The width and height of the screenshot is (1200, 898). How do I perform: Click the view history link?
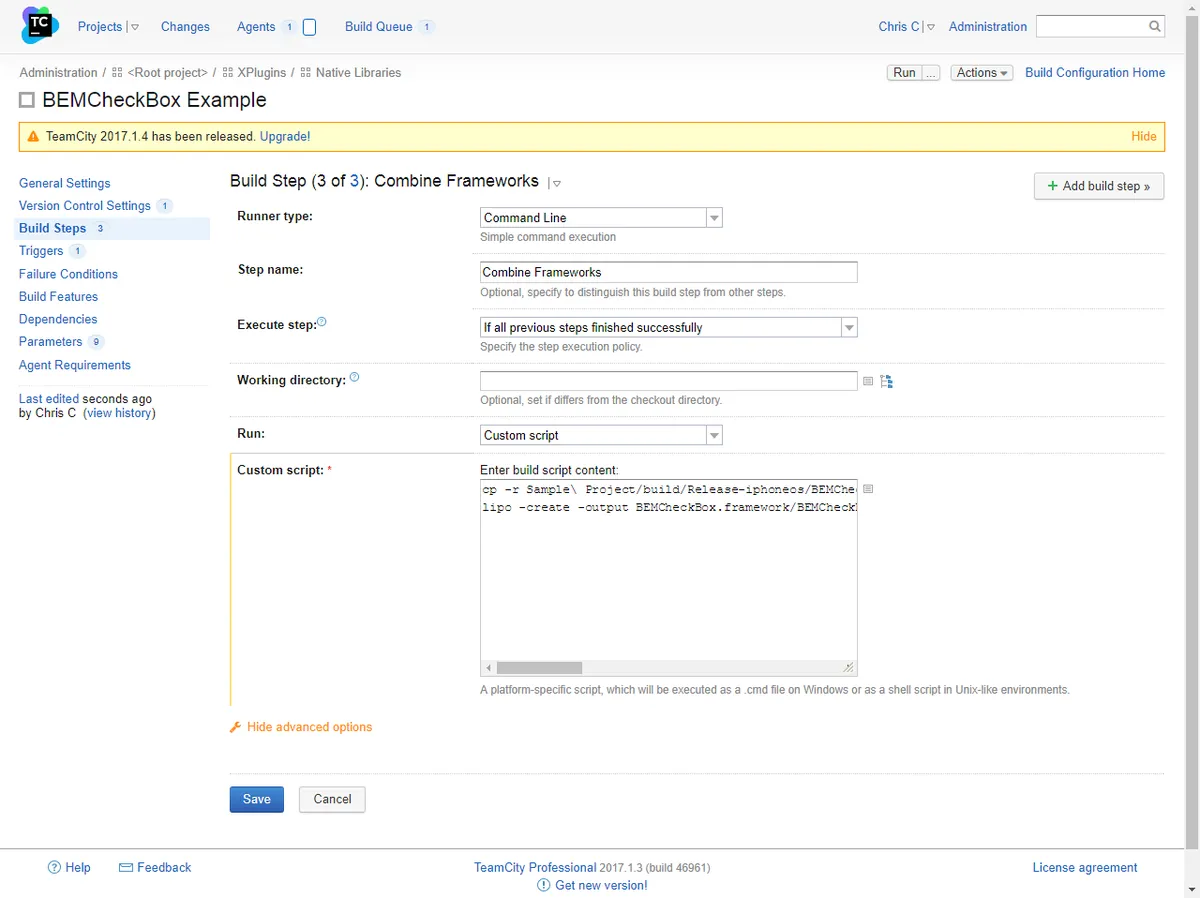click(x=119, y=413)
